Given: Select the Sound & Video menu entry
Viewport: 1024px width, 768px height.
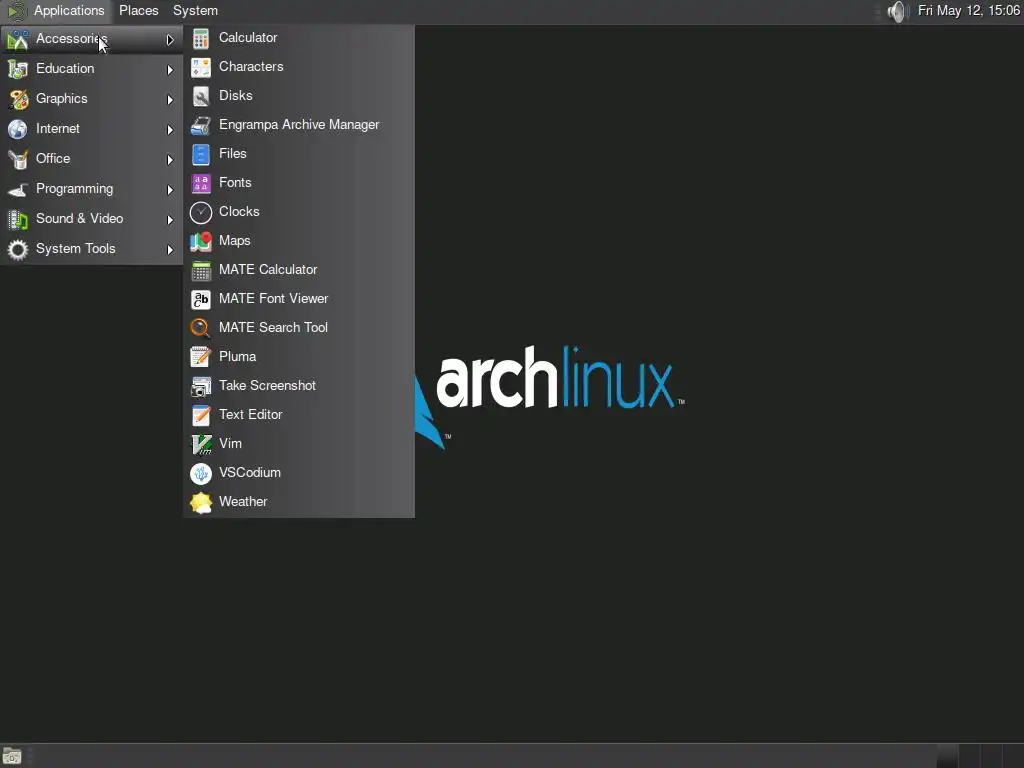Looking at the screenshot, I should [91, 219].
